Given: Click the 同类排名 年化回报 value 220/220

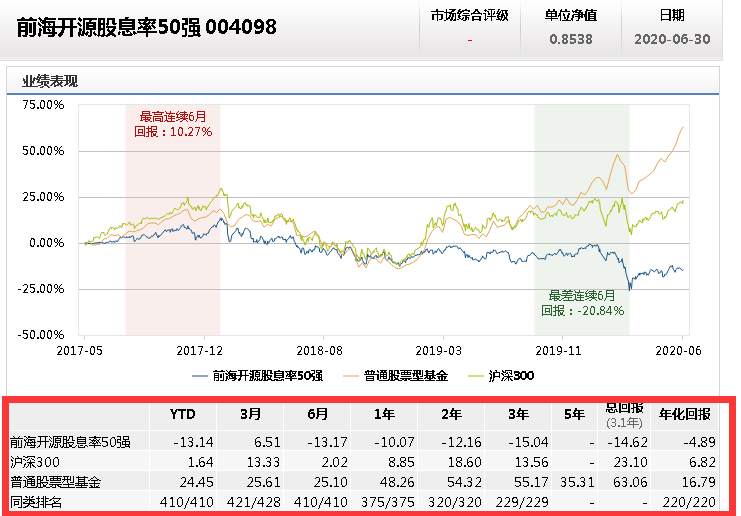Looking at the screenshot, I should (x=689, y=502).
